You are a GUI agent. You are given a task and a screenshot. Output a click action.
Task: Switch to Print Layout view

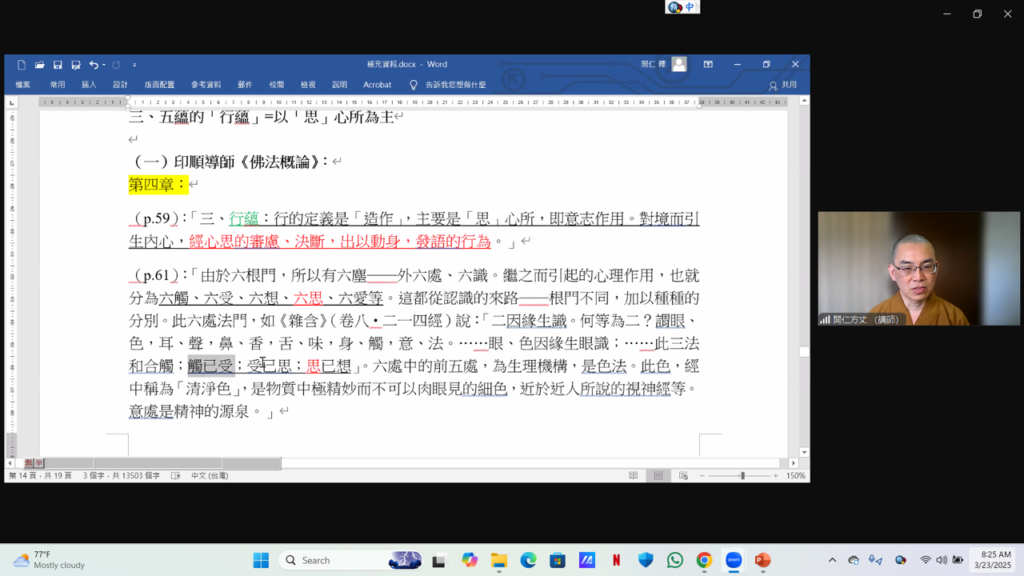[656, 476]
